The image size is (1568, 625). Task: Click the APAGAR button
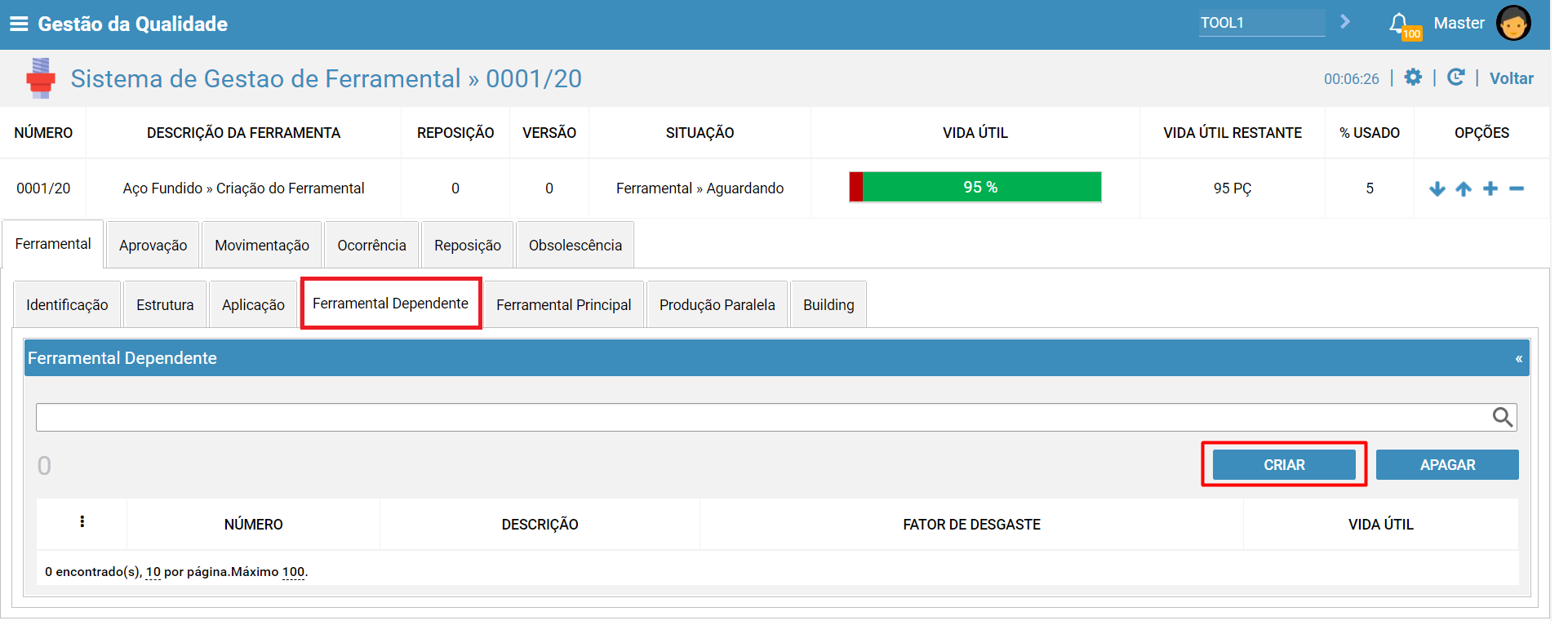pos(1447,464)
